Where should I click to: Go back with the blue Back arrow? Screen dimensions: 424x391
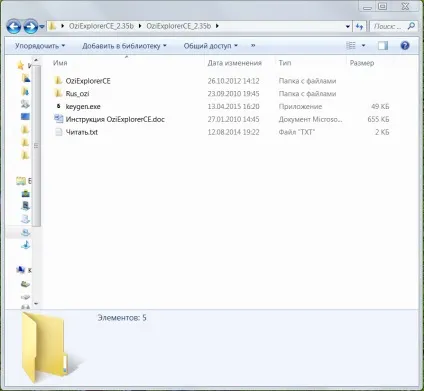pyautogui.click(x=14, y=27)
